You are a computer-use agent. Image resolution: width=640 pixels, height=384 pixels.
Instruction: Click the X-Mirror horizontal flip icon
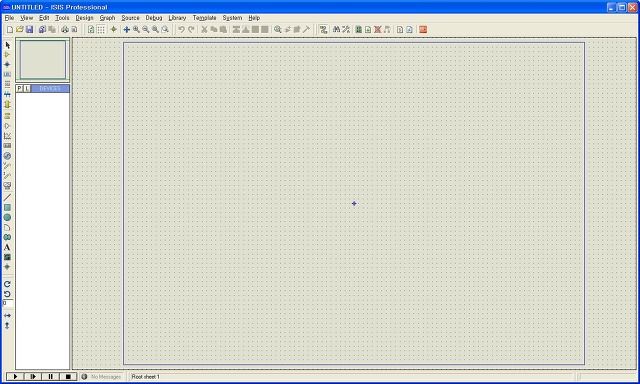coord(7,316)
